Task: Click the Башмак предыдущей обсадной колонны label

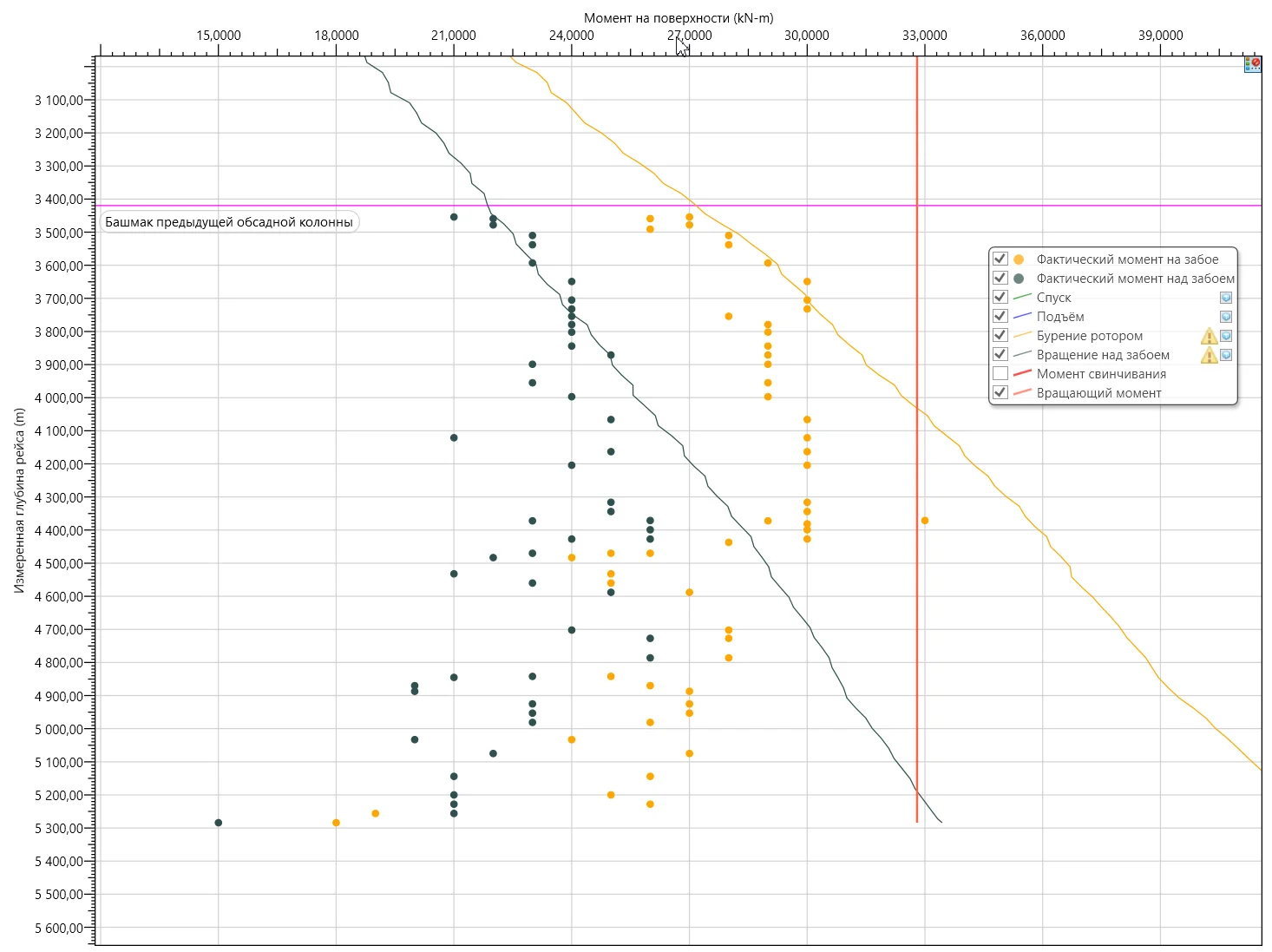Action: (x=229, y=222)
